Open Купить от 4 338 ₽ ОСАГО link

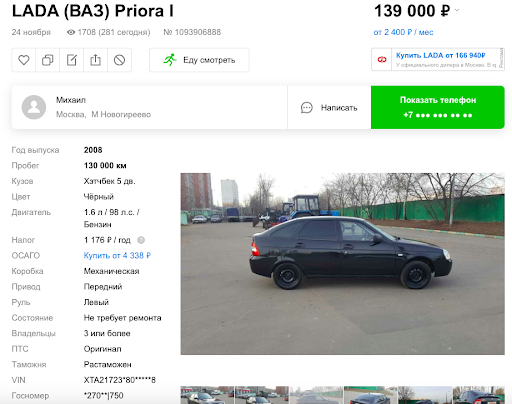[x=117, y=256]
